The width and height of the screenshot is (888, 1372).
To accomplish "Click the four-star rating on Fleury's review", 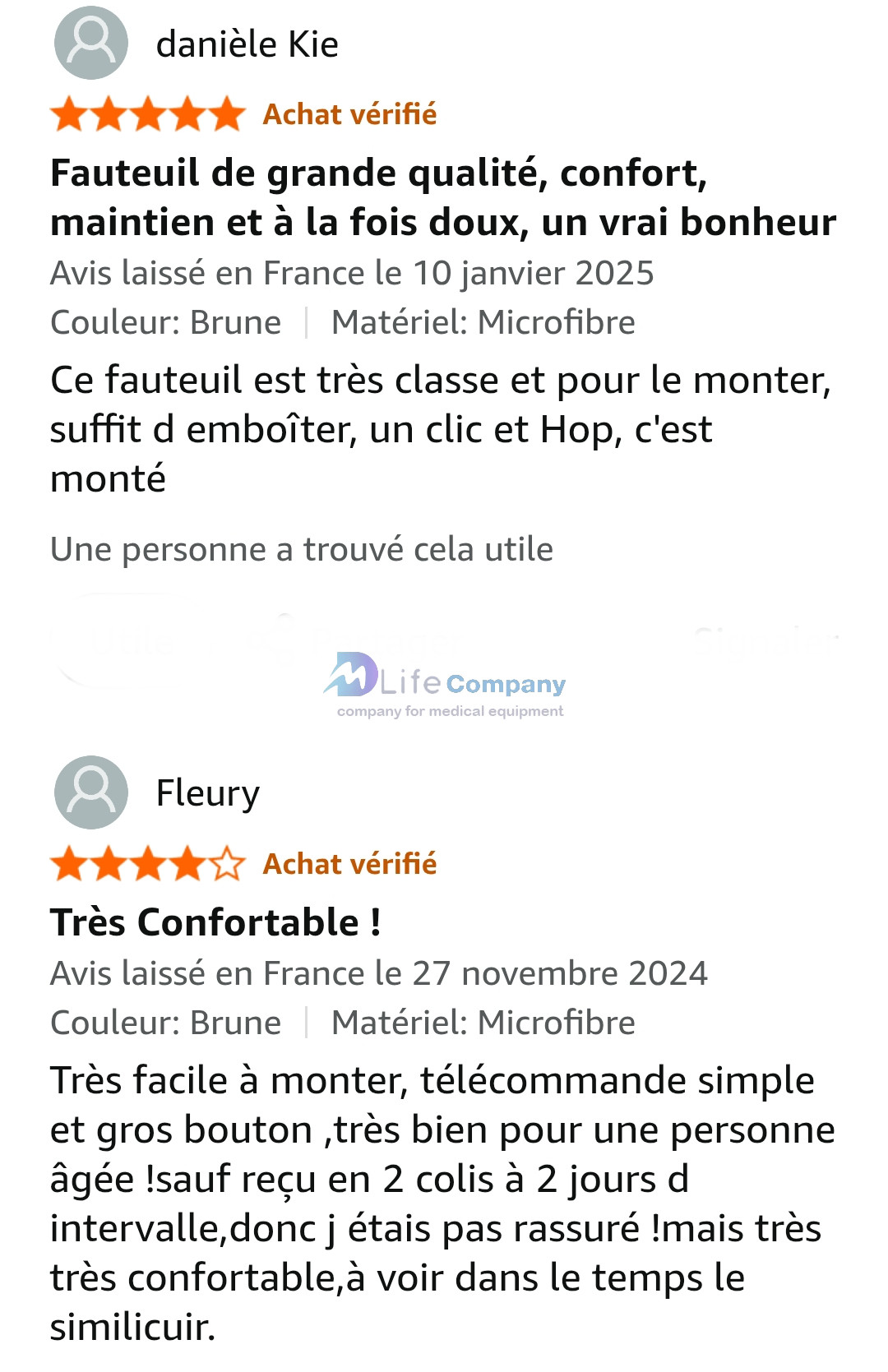I will tap(148, 864).
